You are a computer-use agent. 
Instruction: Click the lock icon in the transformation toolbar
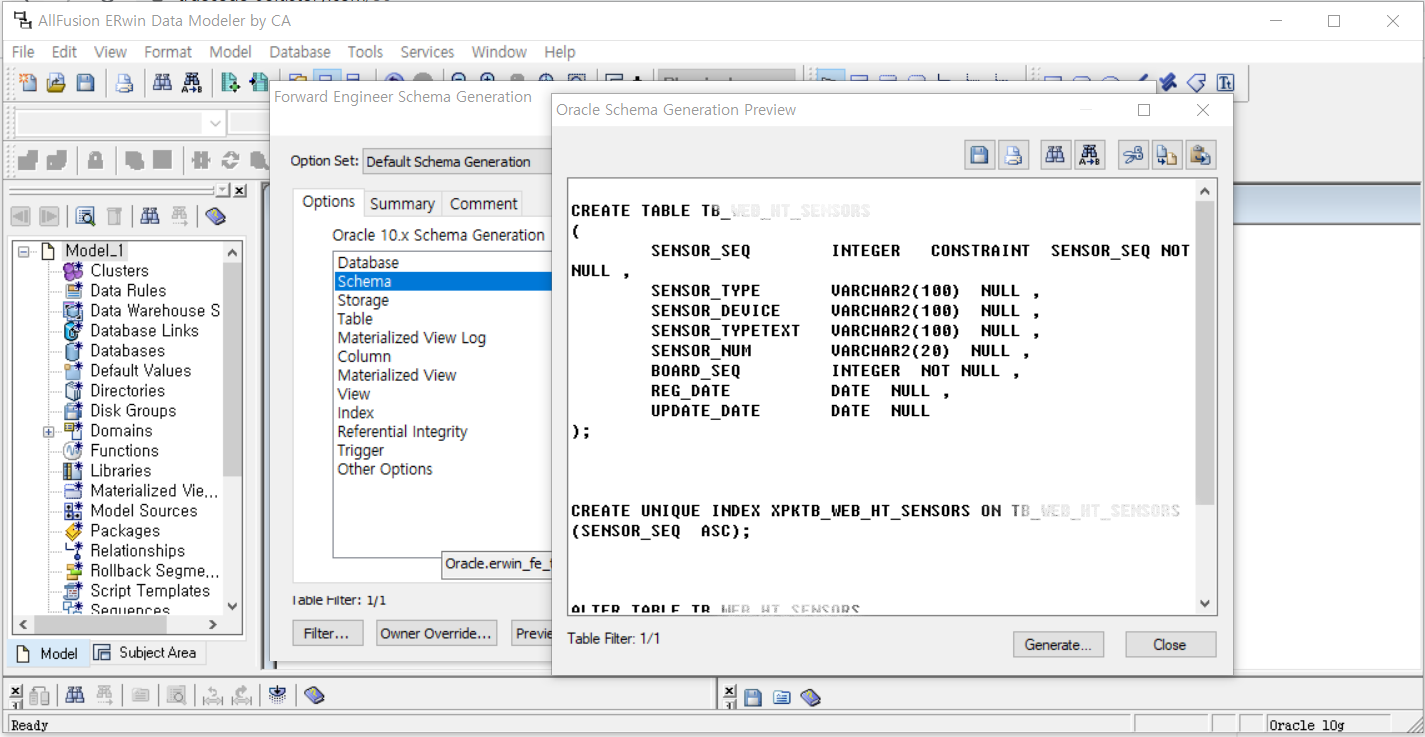coord(95,160)
